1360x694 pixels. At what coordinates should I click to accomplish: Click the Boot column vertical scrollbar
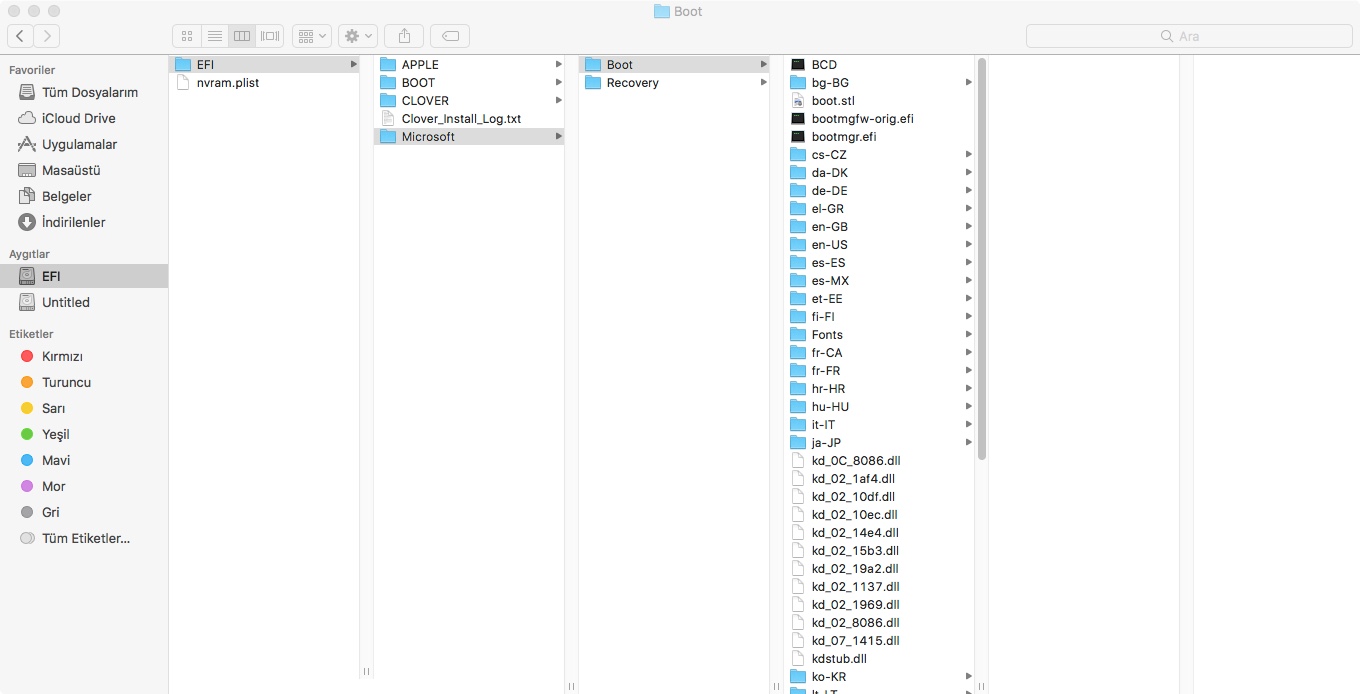tap(981, 258)
